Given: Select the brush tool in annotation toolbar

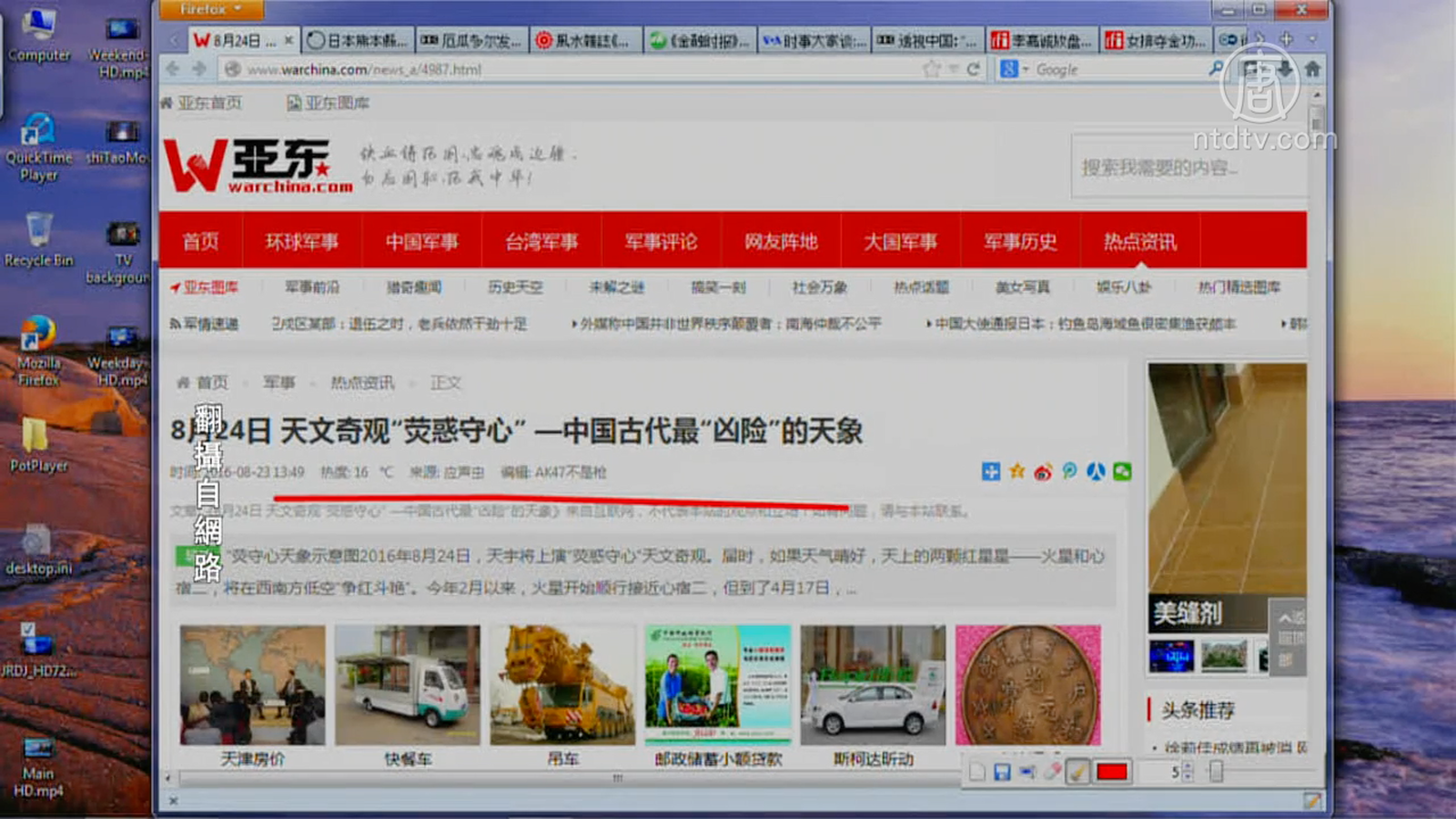Looking at the screenshot, I should click(1077, 773).
